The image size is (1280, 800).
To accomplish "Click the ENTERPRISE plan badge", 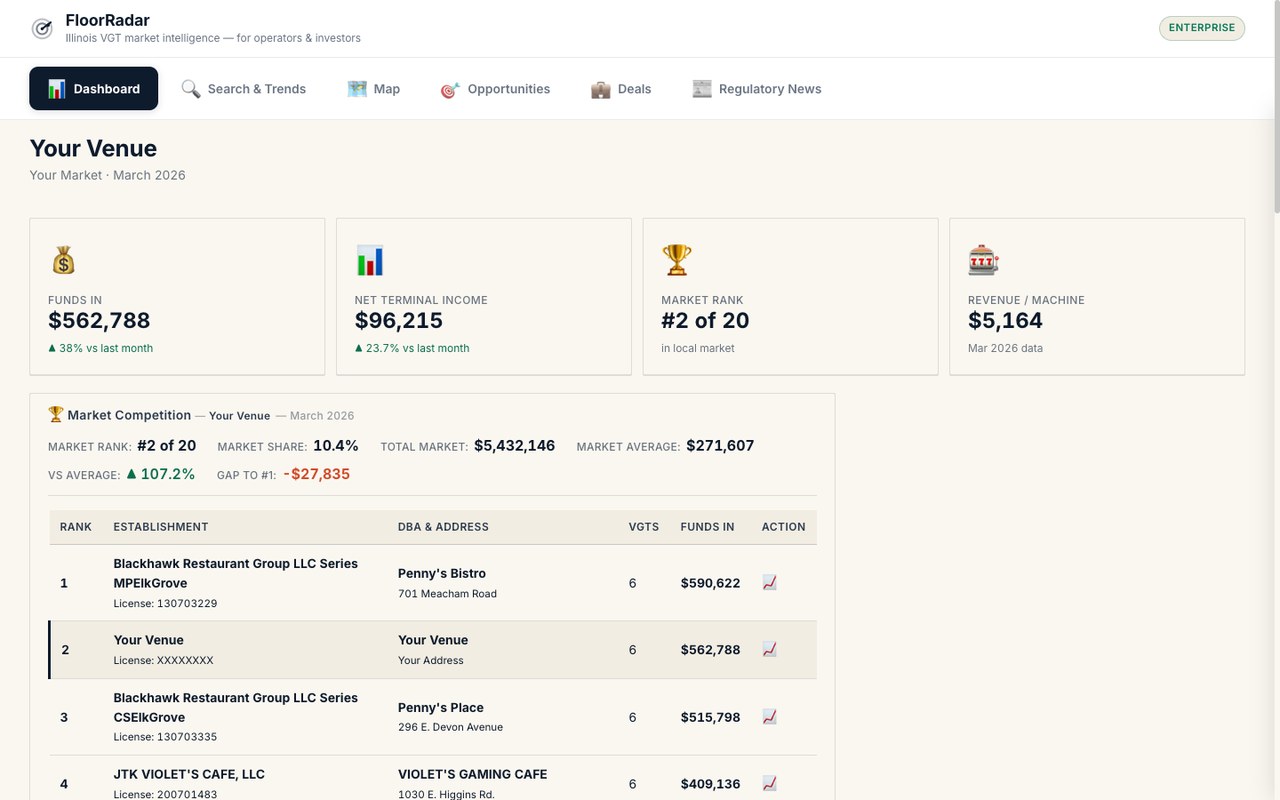I will click(x=1202, y=28).
